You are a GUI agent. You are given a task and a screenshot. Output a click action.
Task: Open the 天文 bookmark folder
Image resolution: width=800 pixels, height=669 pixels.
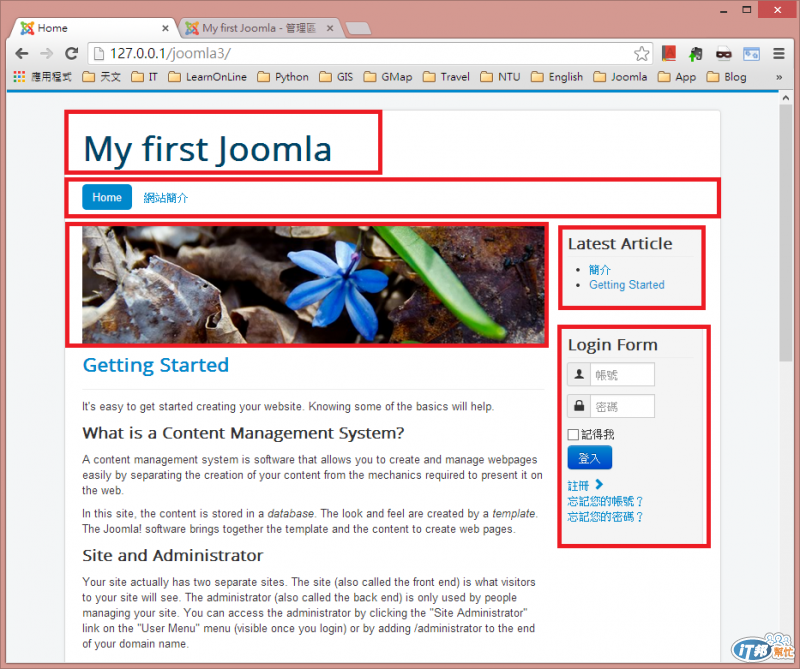(x=102, y=77)
